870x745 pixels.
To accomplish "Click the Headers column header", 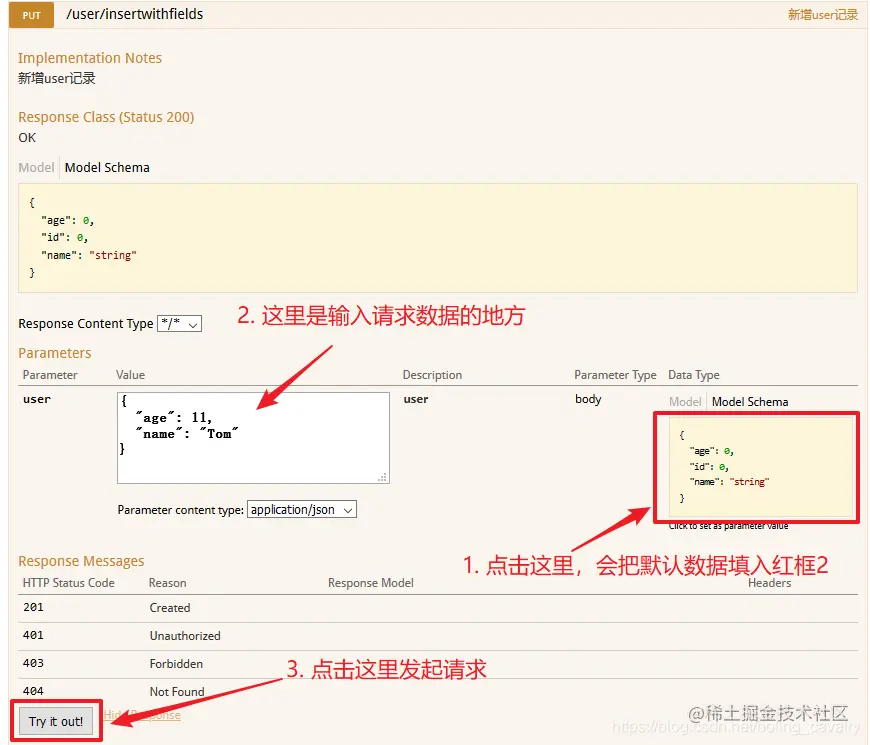I will (770, 583).
